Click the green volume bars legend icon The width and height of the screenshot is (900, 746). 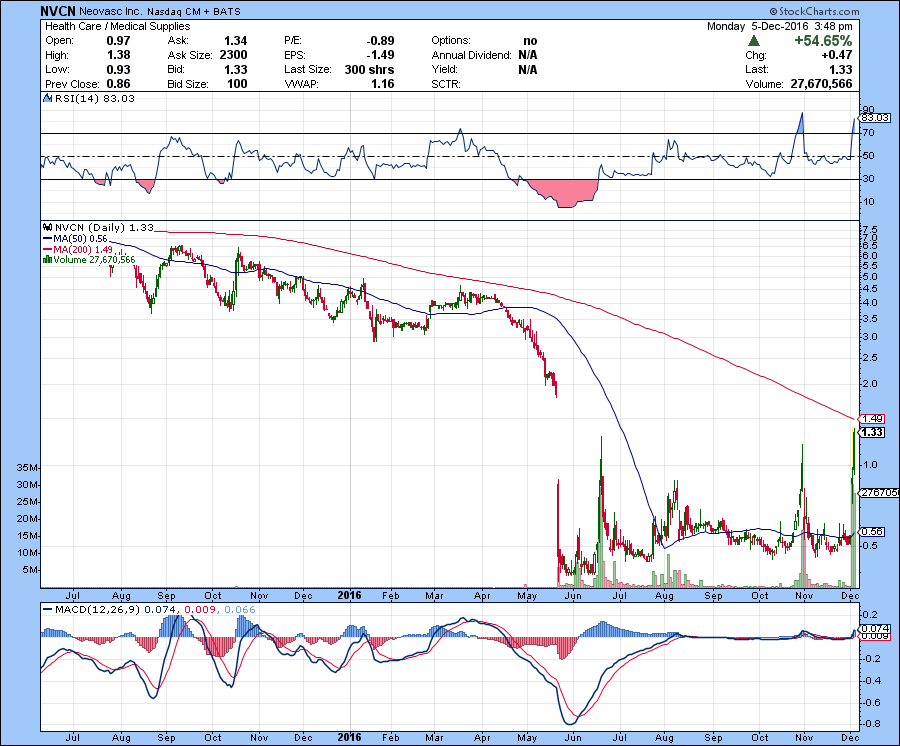pyautogui.click(x=45, y=259)
